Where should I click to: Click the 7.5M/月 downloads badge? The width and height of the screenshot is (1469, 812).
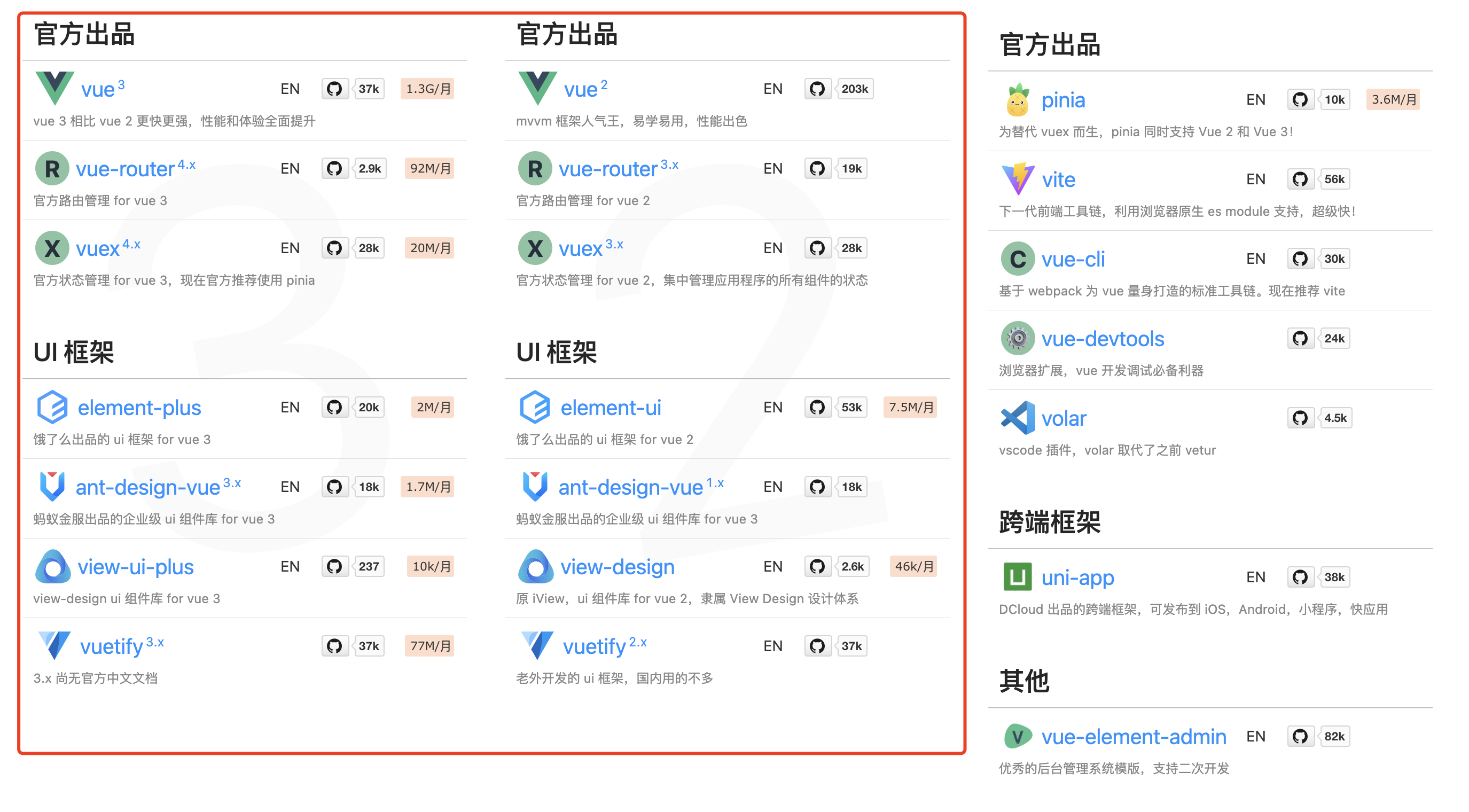(910, 407)
